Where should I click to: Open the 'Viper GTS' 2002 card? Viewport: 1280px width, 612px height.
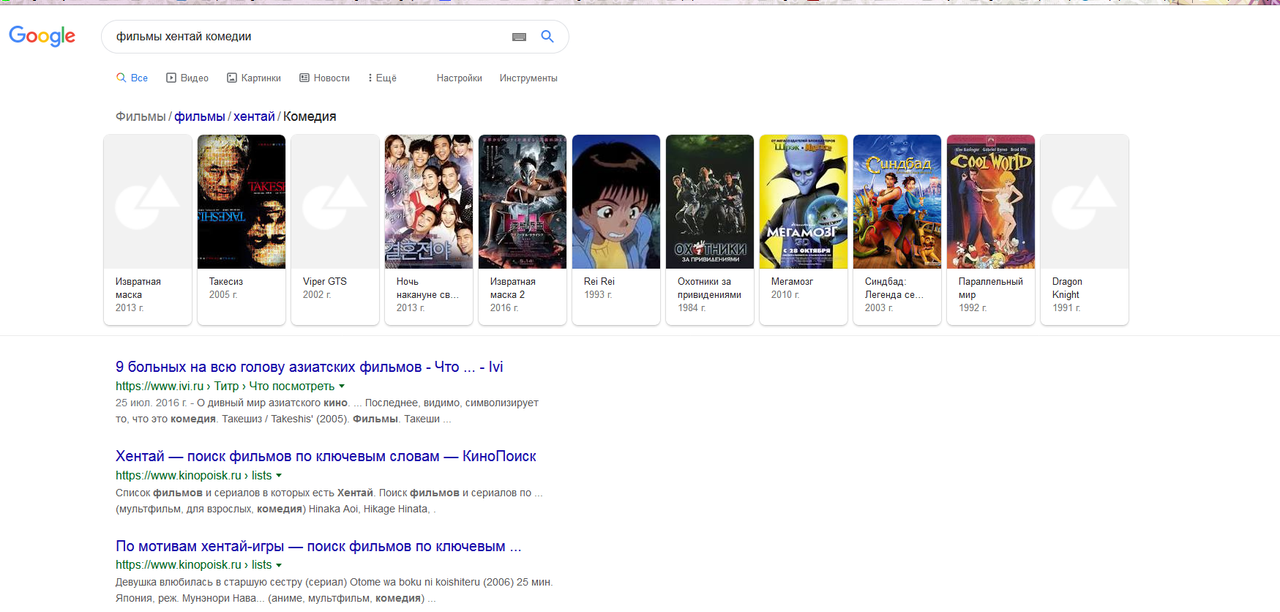pos(335,230)
